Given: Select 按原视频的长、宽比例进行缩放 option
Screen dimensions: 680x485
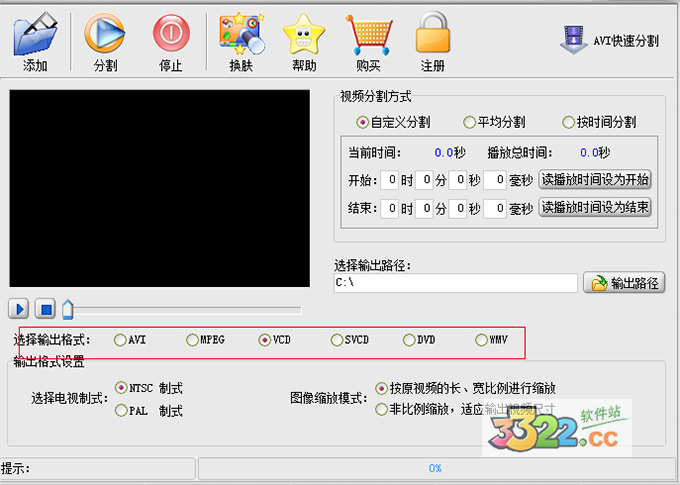Looking at the screenshot, I should 466,388.
